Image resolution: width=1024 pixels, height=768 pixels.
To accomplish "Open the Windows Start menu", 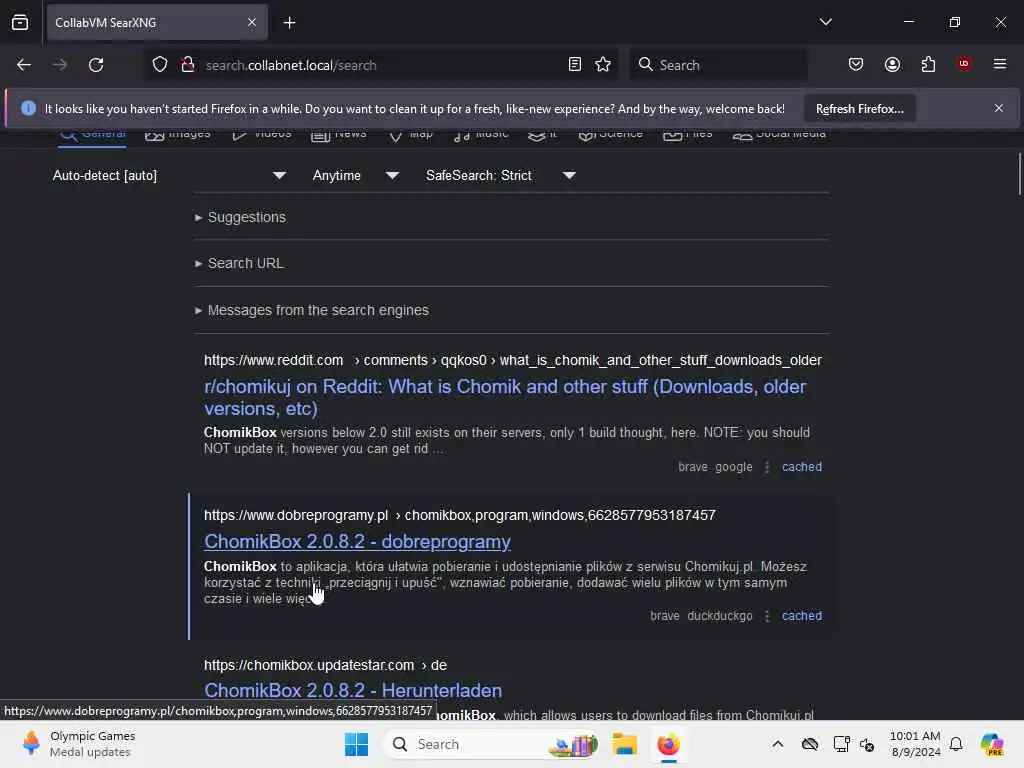I will (357, 744).
